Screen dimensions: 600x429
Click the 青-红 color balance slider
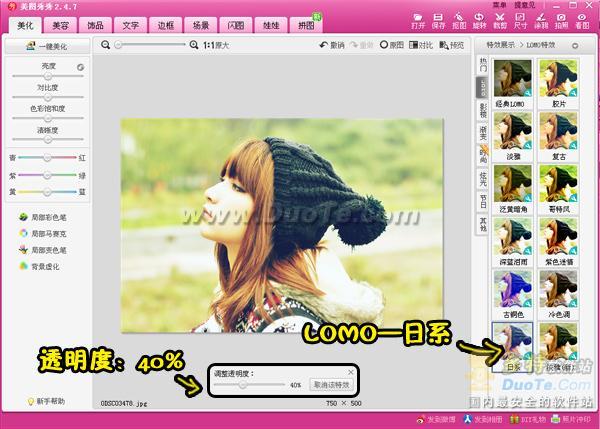[x=47, y=157]
